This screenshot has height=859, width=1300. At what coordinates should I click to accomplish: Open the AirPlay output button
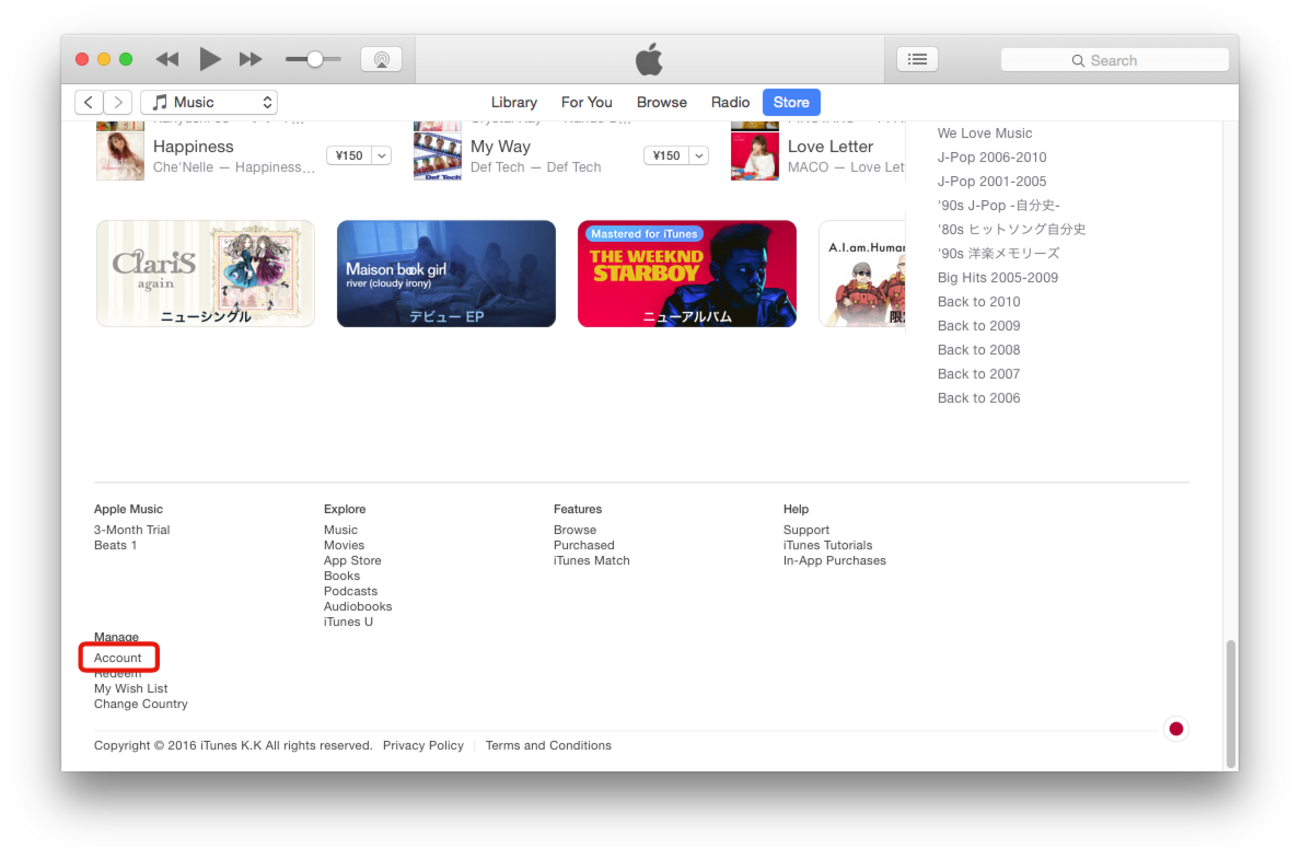(x=381, y=60)
